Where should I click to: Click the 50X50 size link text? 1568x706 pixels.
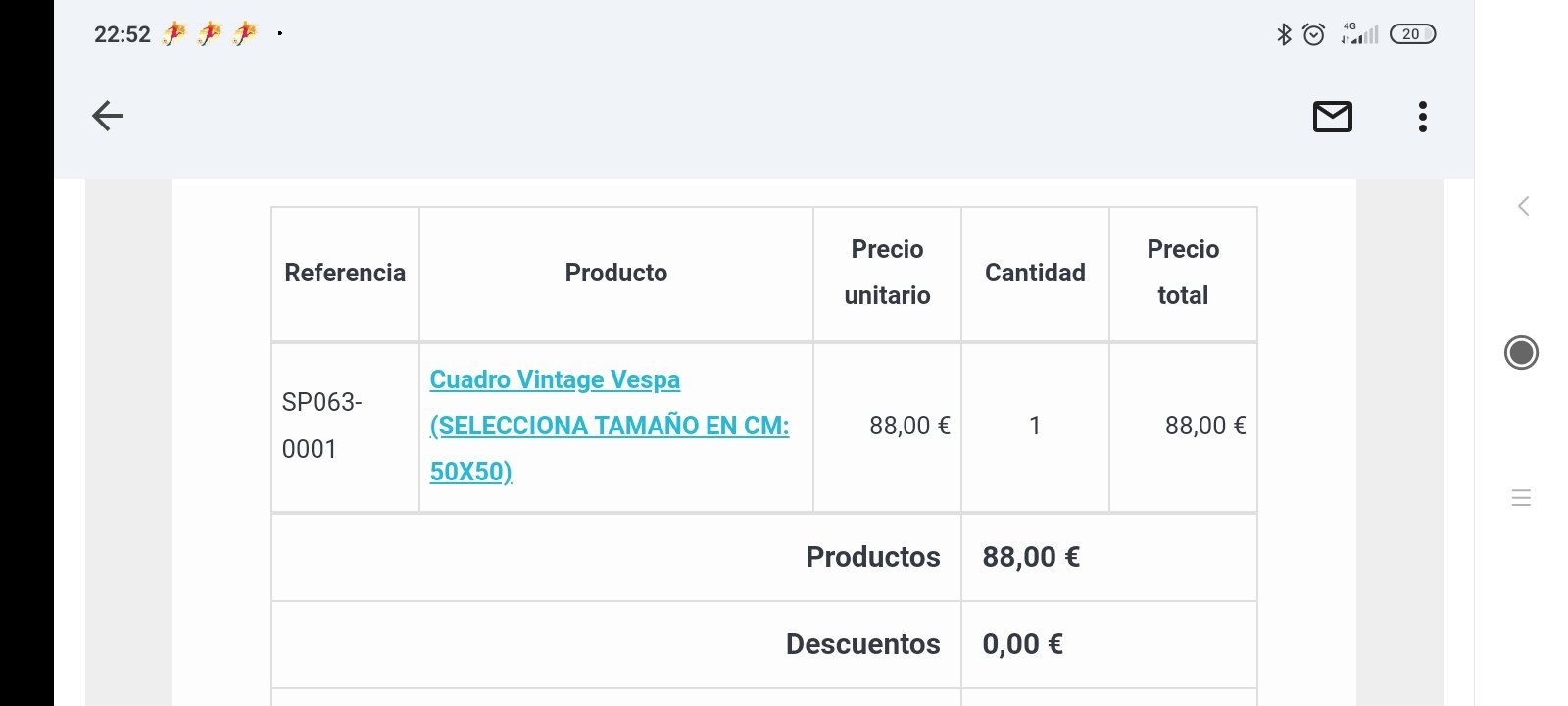[470, 472]
